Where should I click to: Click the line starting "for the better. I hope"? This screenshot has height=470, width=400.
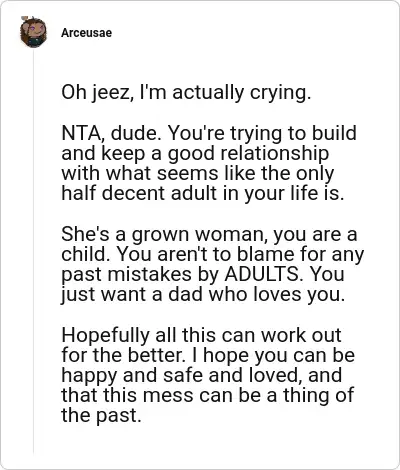tap(208, 355)
